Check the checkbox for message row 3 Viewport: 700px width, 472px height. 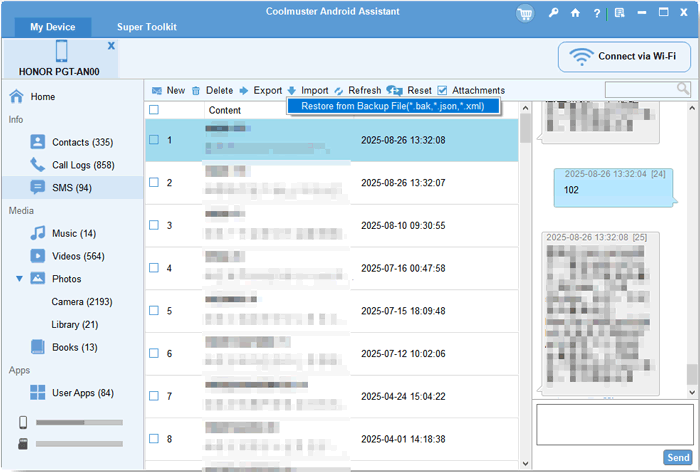pyautogui.click(x=154, y=225)
